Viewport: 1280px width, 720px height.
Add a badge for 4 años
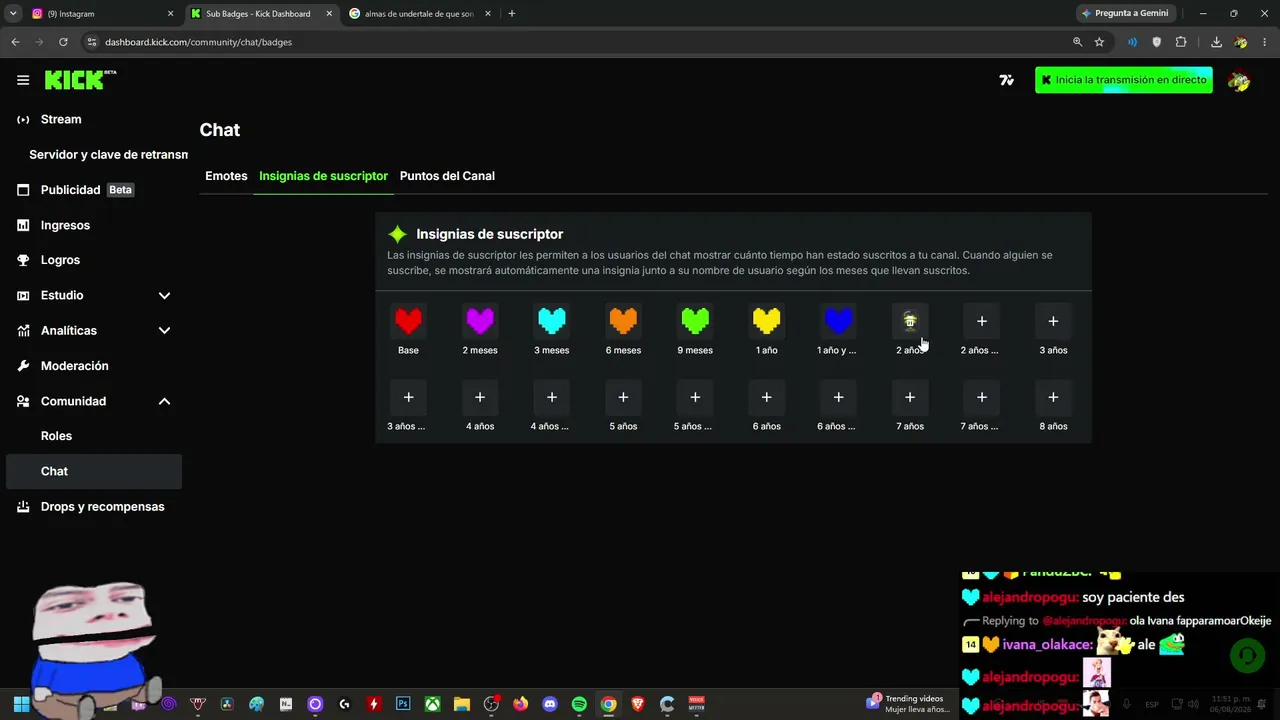click(480, 397)
